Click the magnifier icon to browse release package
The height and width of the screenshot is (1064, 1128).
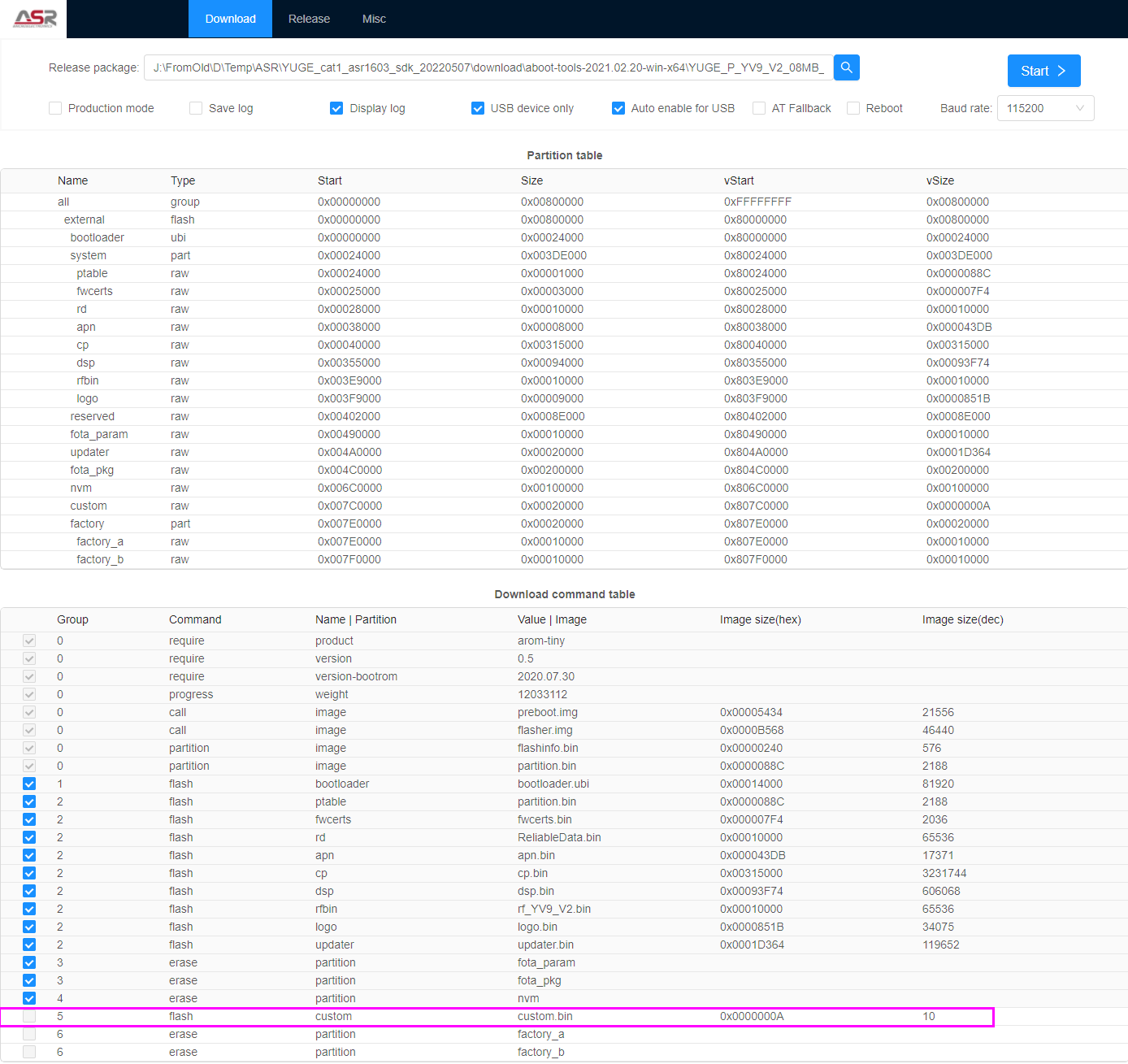click(846, 67)
